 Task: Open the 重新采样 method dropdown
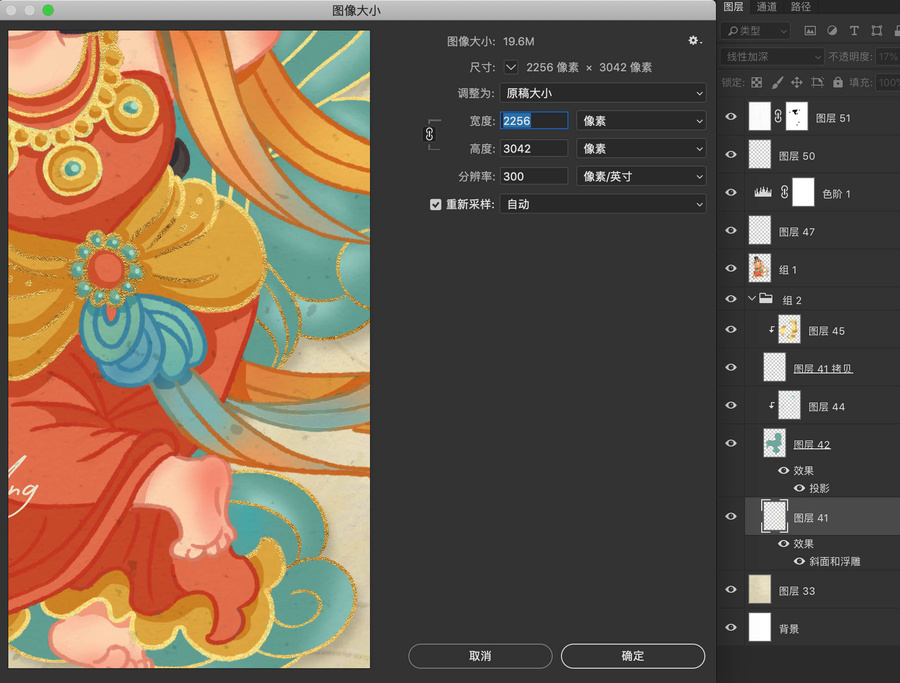pos(603,204)
